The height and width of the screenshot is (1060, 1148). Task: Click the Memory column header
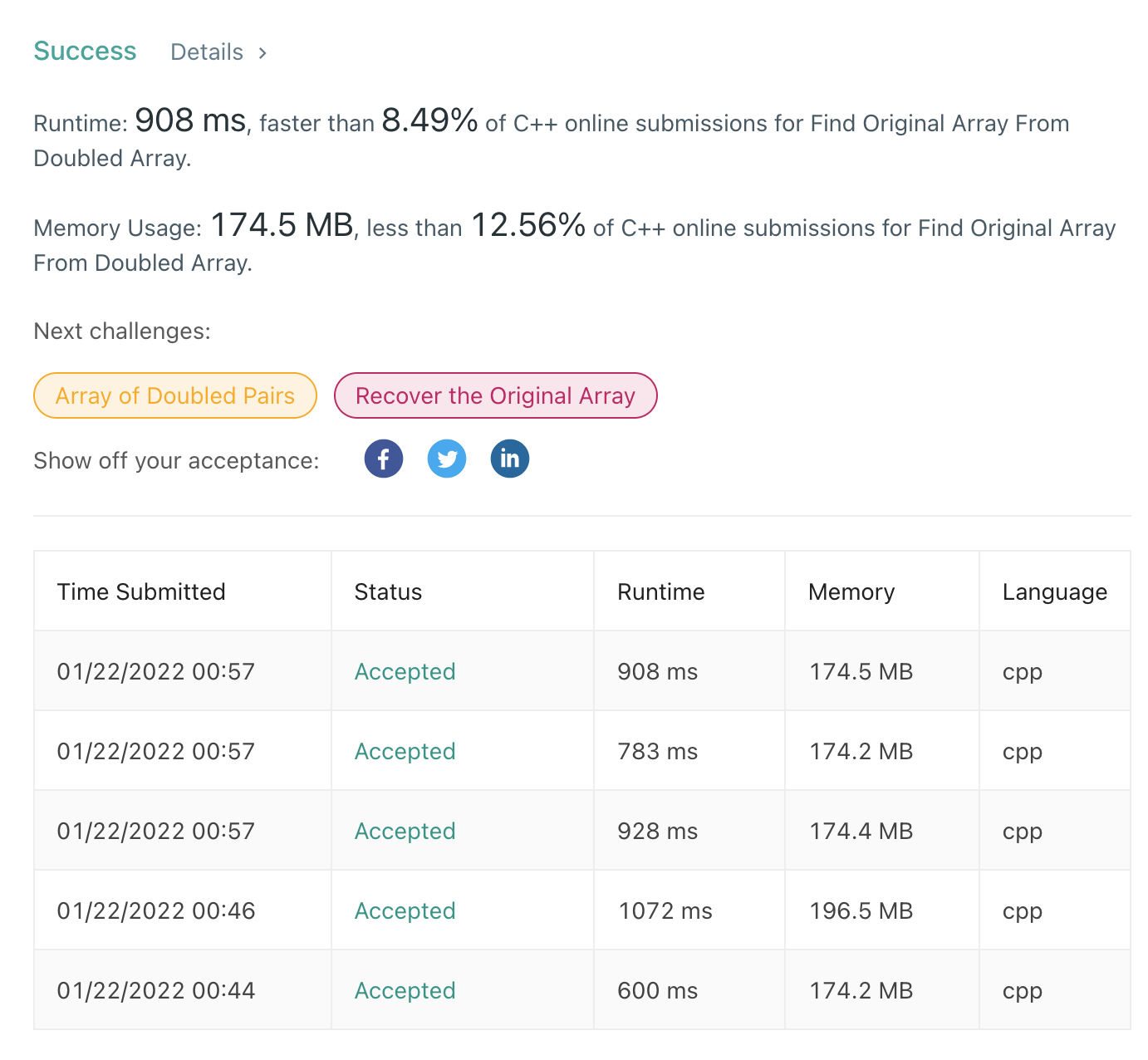click(x=851, y=591)
